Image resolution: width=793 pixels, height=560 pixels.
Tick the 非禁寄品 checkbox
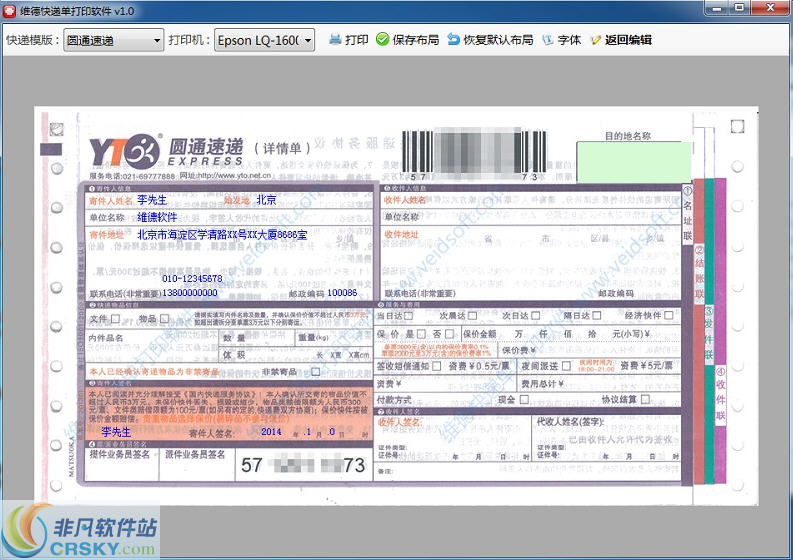316,372
